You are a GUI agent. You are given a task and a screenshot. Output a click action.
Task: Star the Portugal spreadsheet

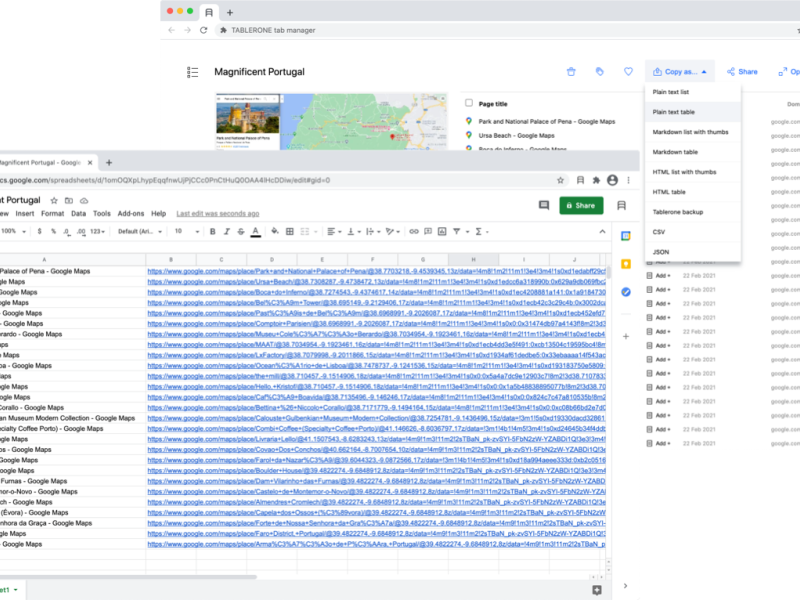(54, 201)
